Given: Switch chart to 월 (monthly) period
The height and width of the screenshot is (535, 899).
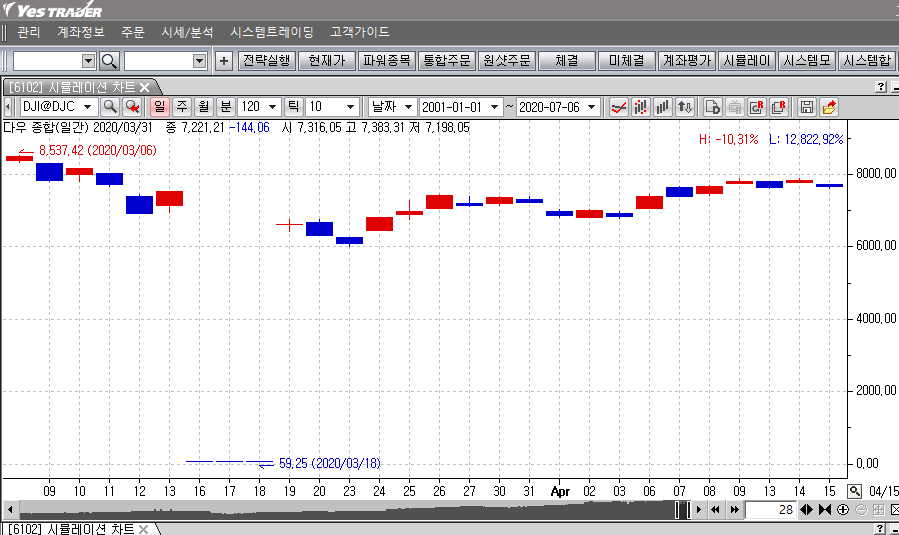Looking at the screenshot, I should 203,106.
